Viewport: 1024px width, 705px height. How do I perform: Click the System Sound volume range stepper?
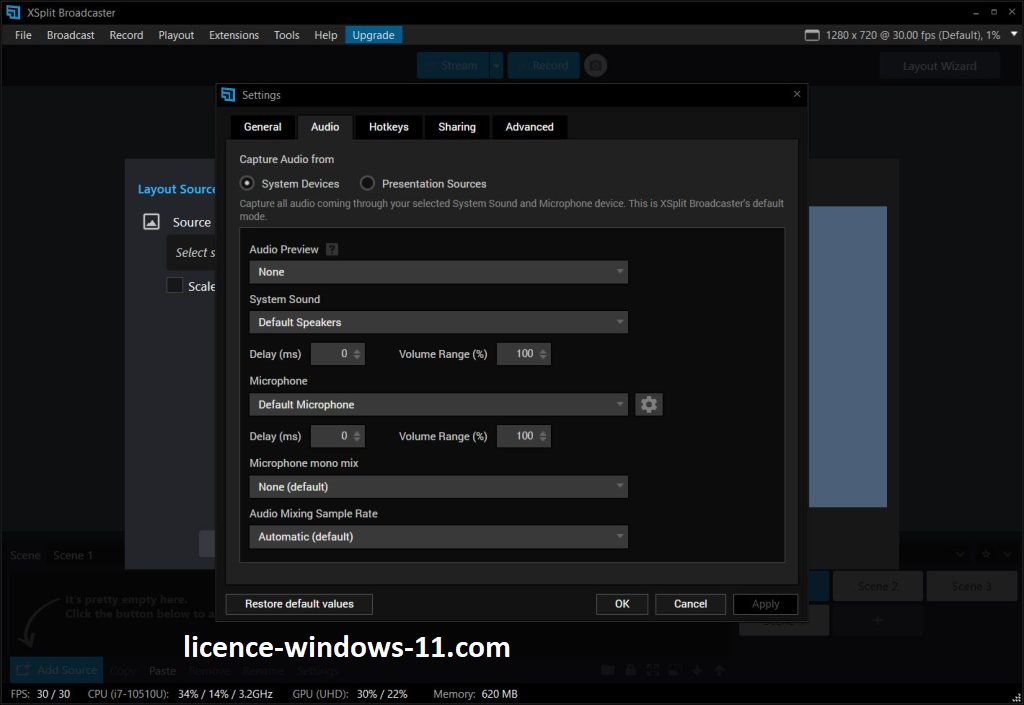[544, 354]
